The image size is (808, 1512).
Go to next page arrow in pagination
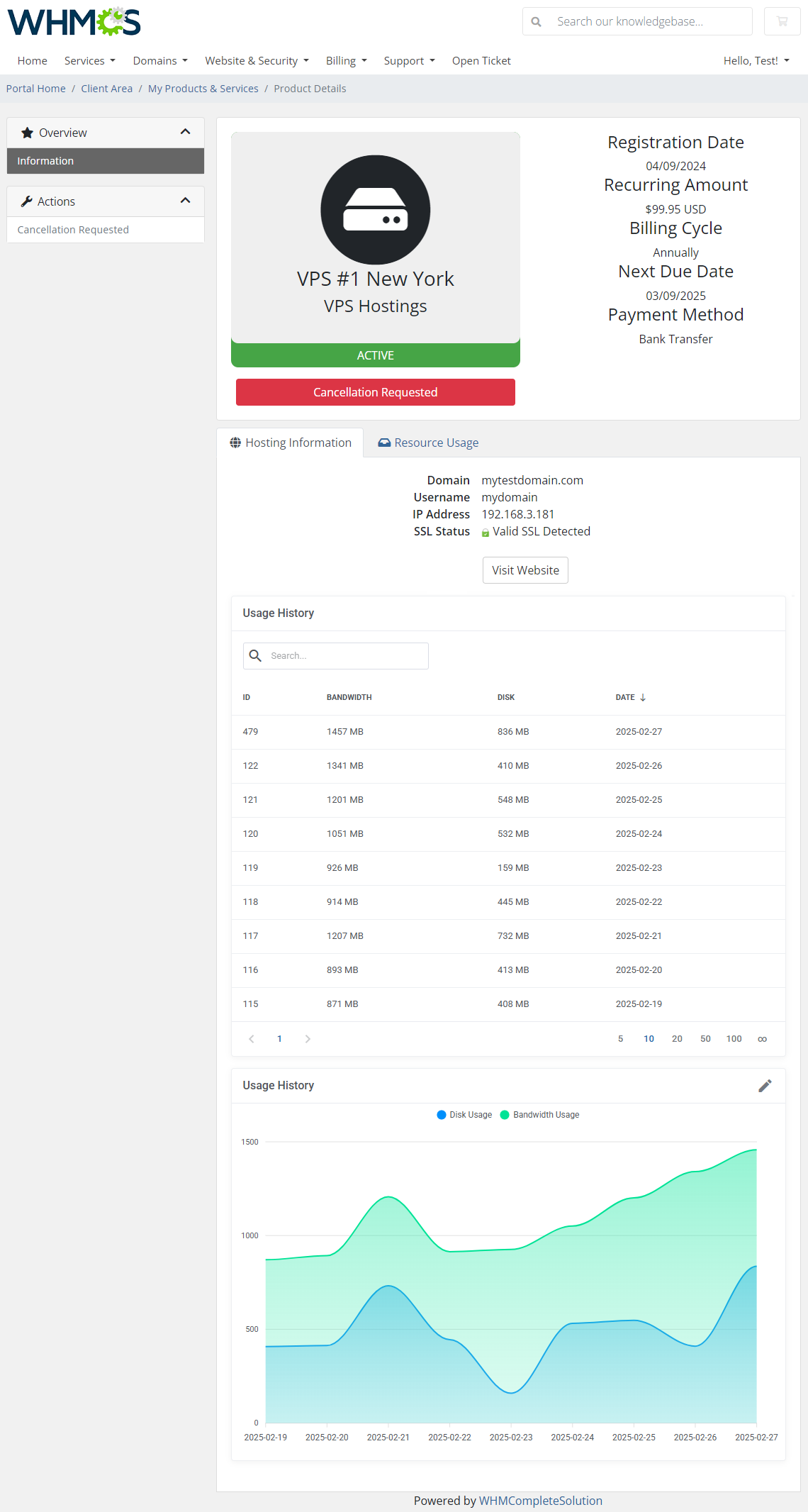[x=308, y=1039]
